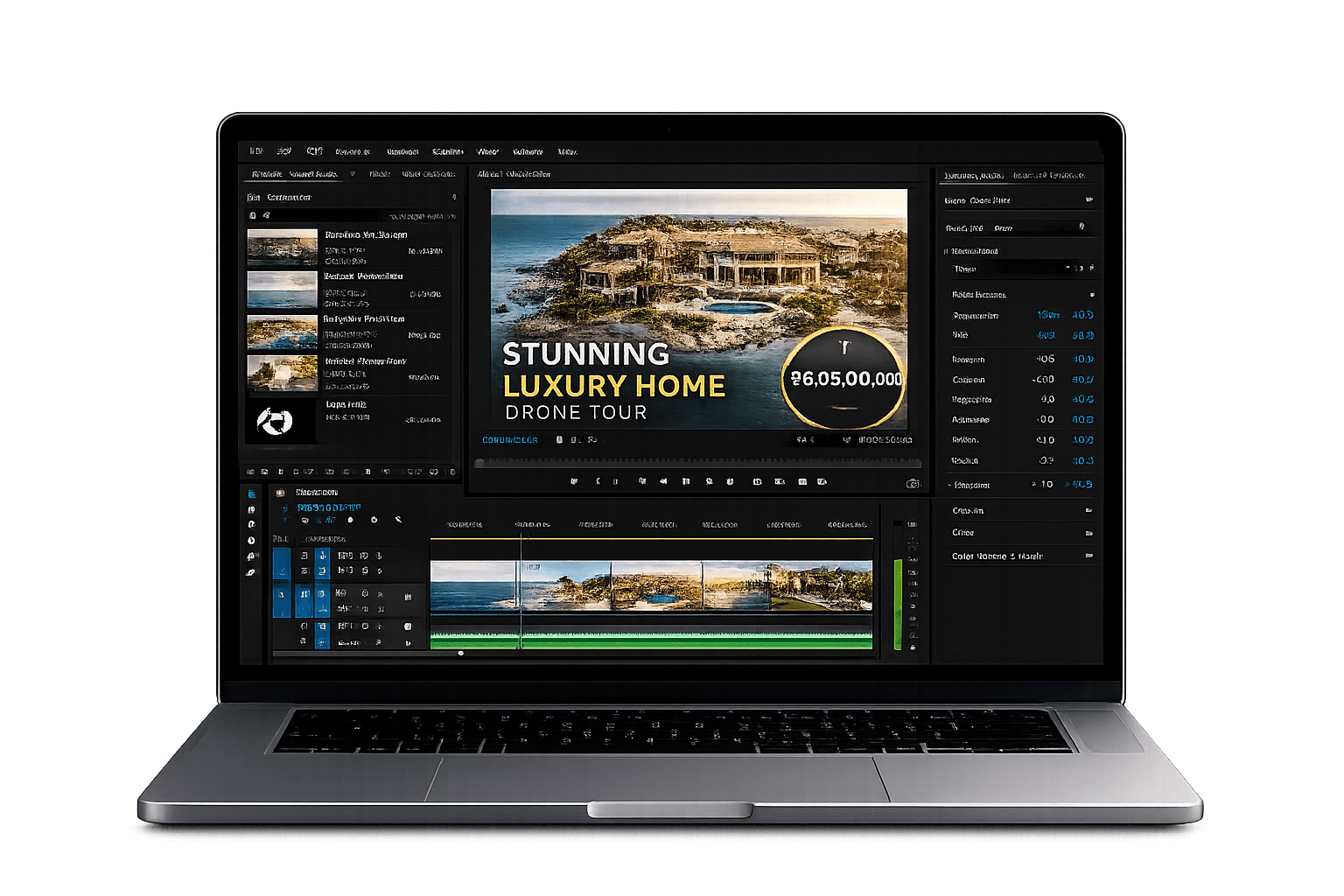Open the media bin panel dropdown triangle
The width and height of the screenshot is (1344, 896).
(x=353, y=174)
